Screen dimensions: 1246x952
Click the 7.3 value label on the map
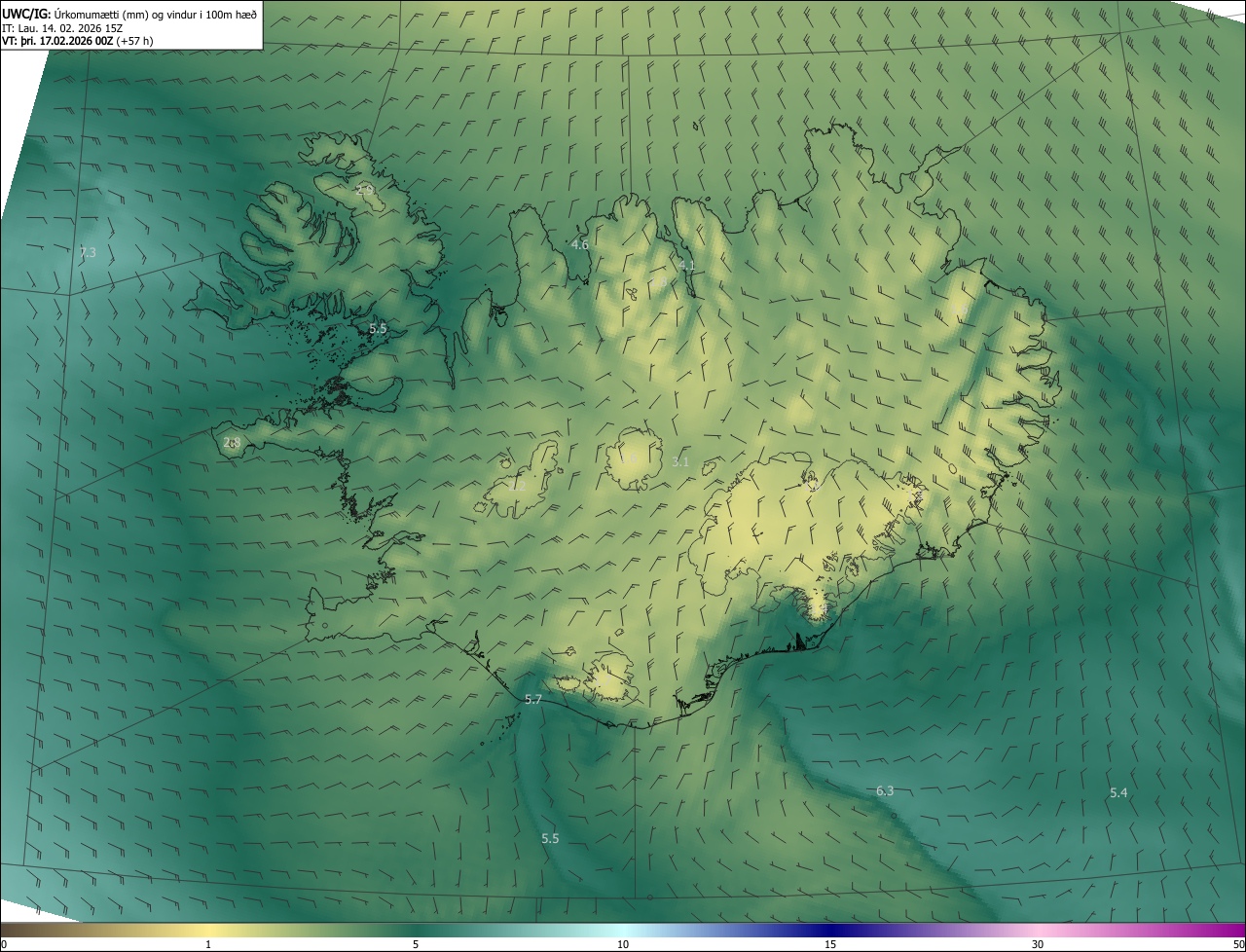(88, 253)
